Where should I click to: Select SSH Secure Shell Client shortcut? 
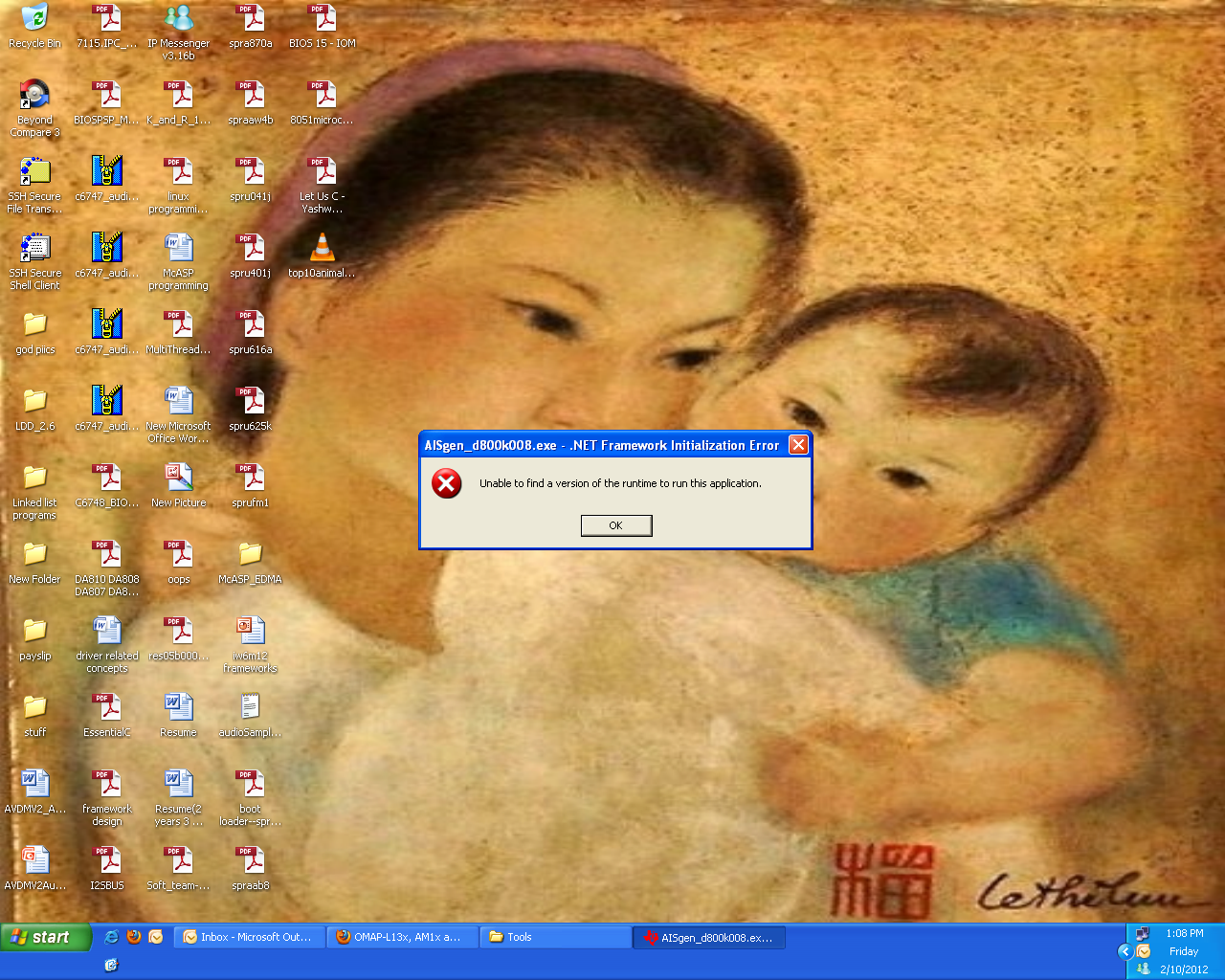[x=34, y=261]
